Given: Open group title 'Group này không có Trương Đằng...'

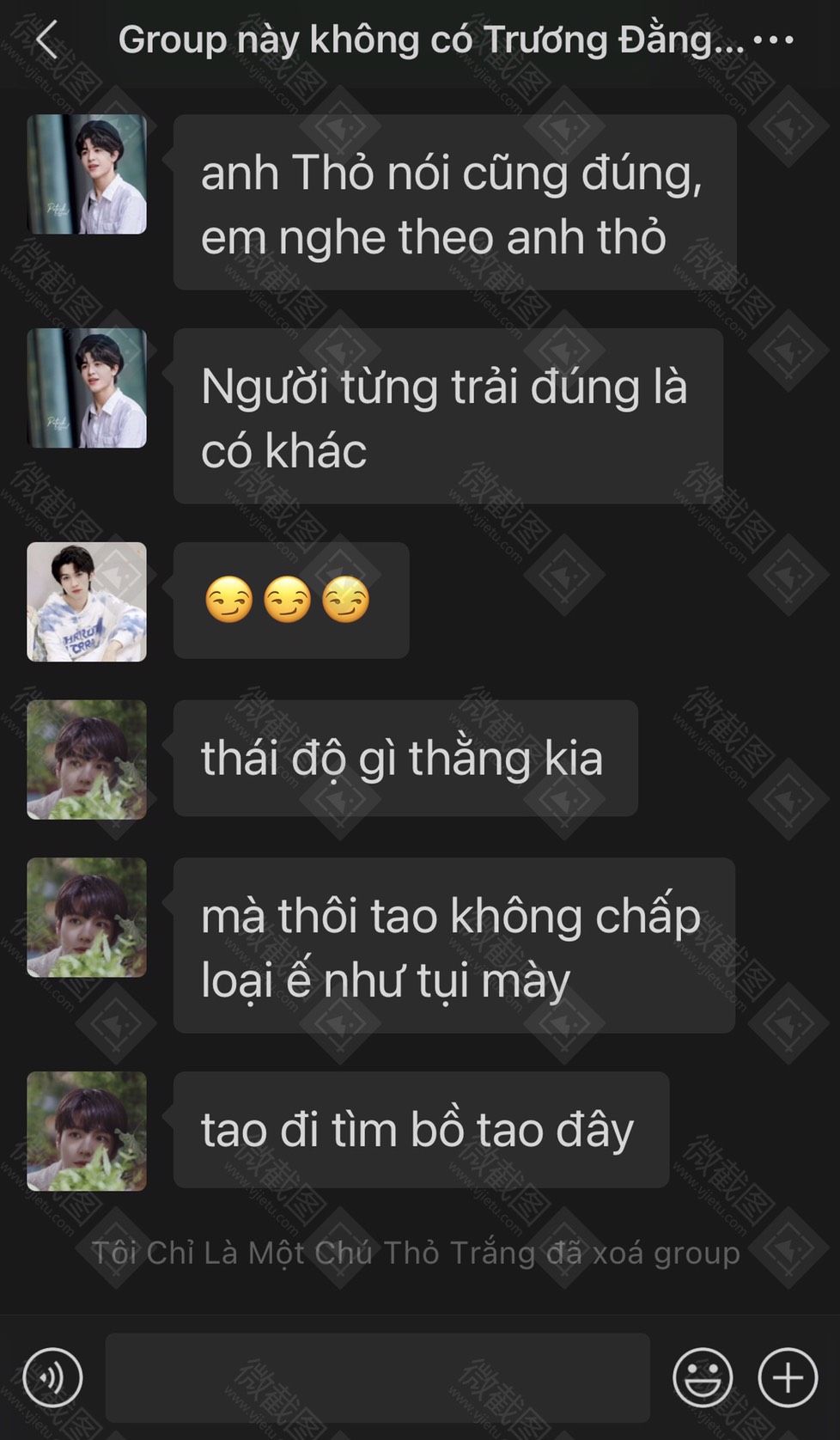Looking at the screenshot, I should (431, 40).
